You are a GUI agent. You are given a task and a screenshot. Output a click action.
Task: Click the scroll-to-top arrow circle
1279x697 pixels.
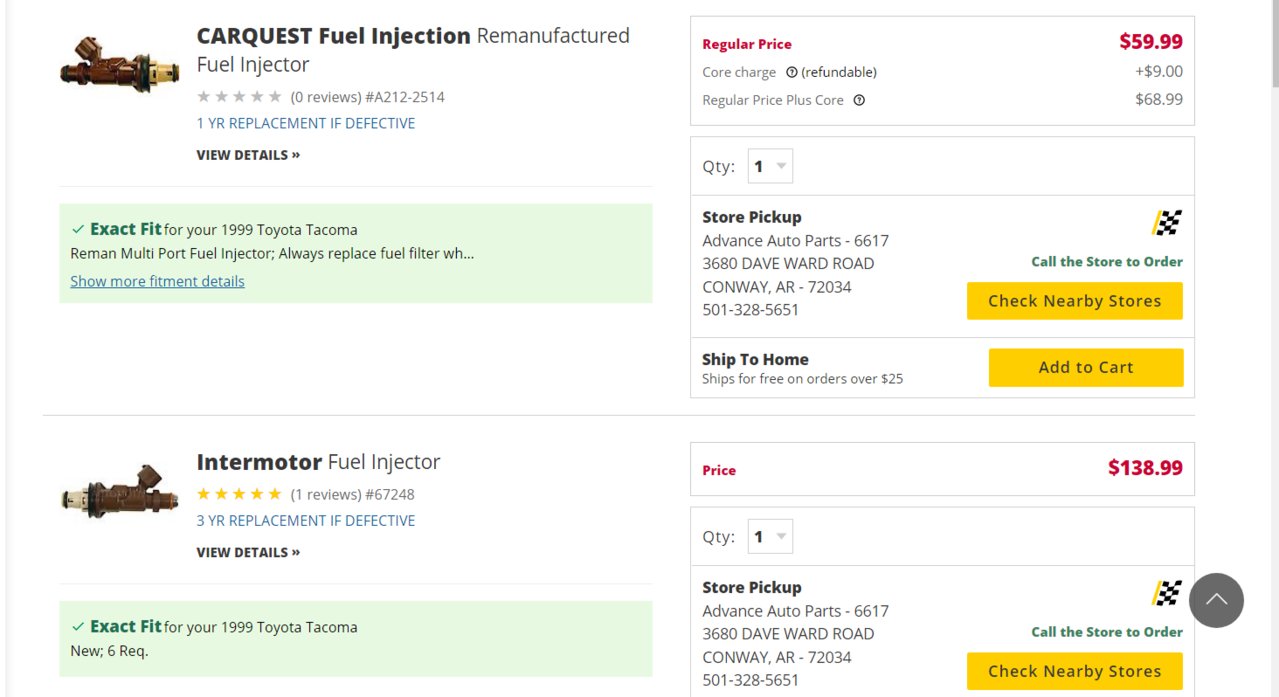[x=1216, y=600]
